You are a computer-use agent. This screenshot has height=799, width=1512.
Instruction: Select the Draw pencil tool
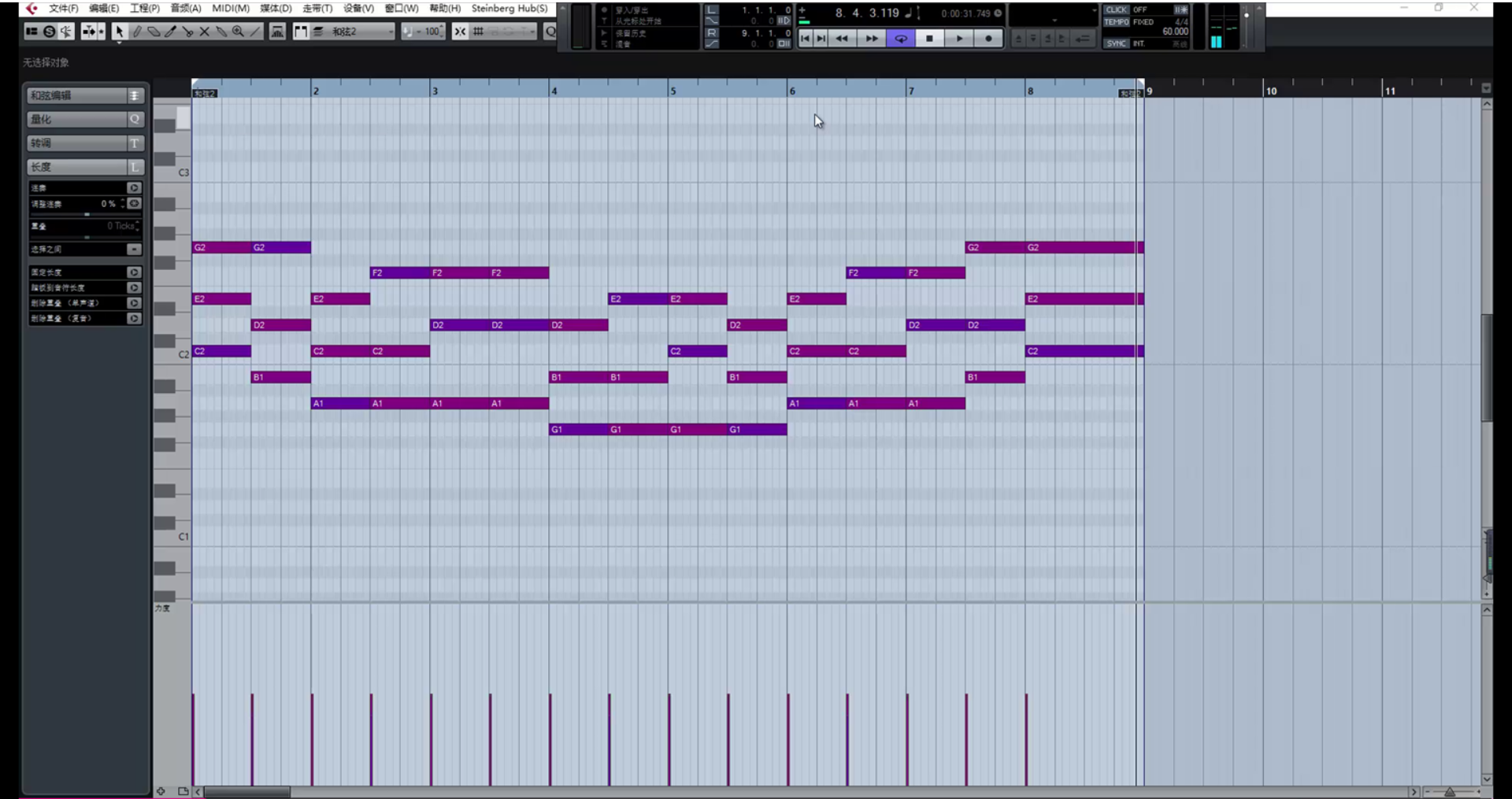click(x=137, y=31)
